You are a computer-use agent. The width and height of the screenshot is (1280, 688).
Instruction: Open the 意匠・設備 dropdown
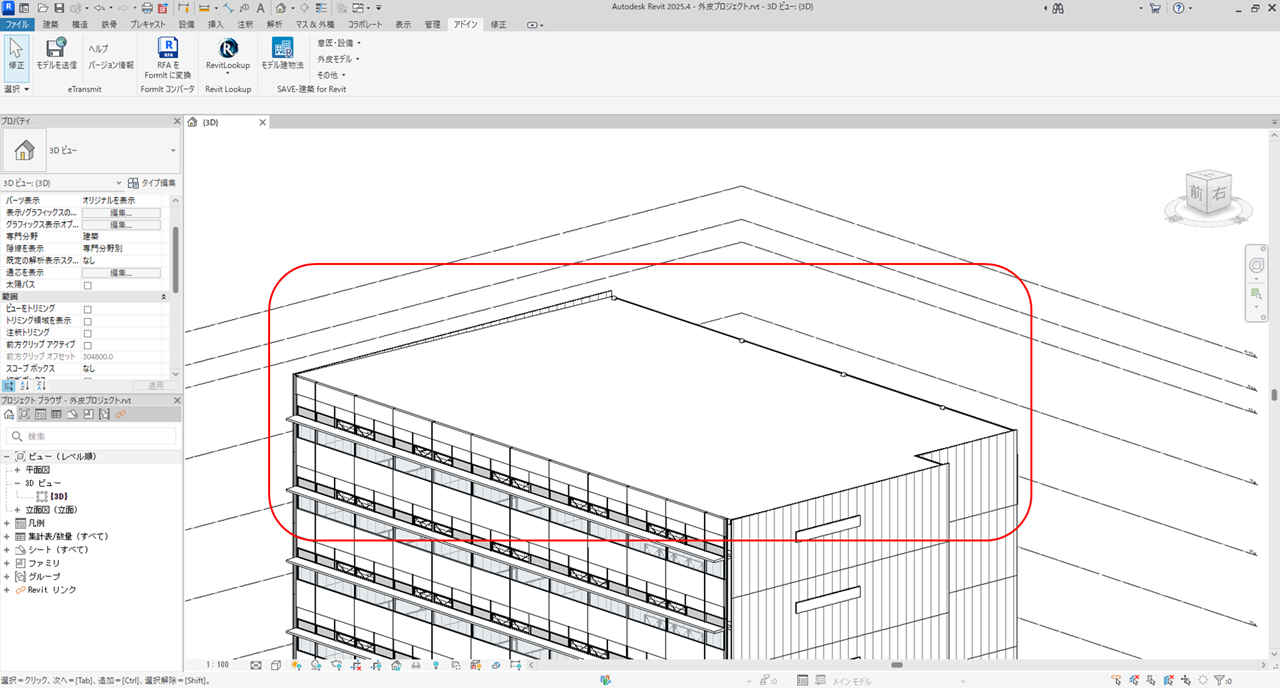(x=339, y=43)
